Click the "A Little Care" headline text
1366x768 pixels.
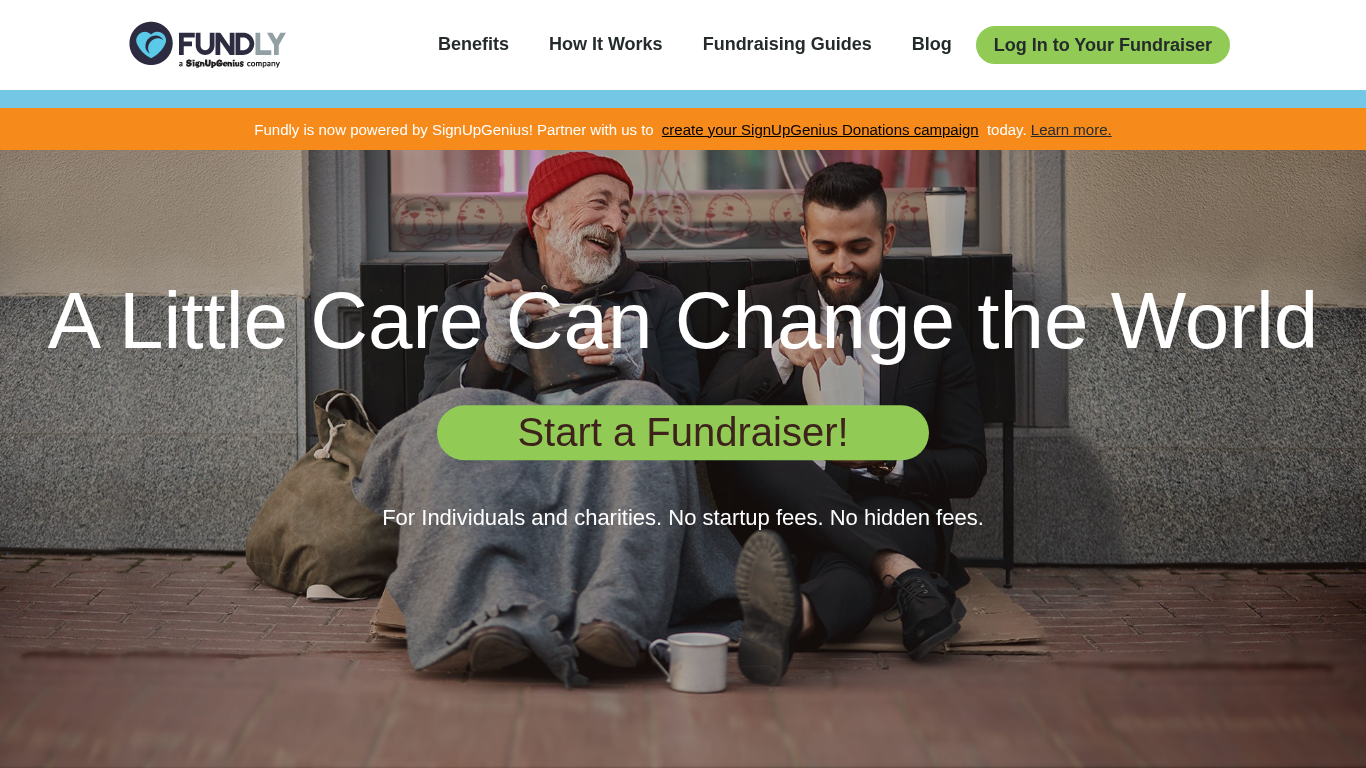click(266, 320)
